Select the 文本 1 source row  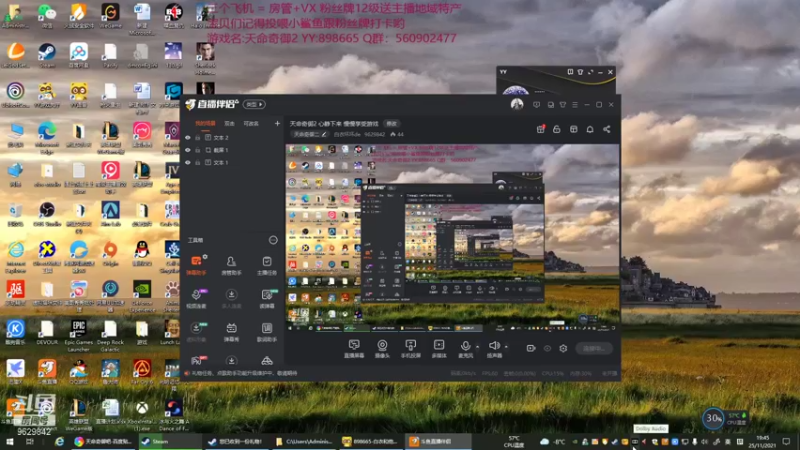pyautogui.click(x=232, y=162)
